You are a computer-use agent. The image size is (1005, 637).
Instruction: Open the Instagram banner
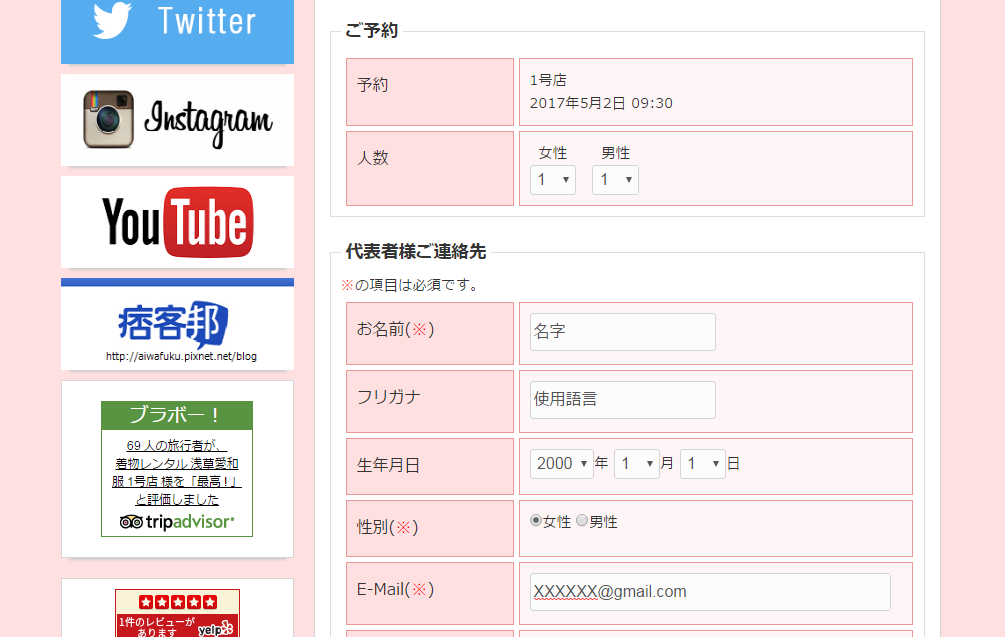177,120
